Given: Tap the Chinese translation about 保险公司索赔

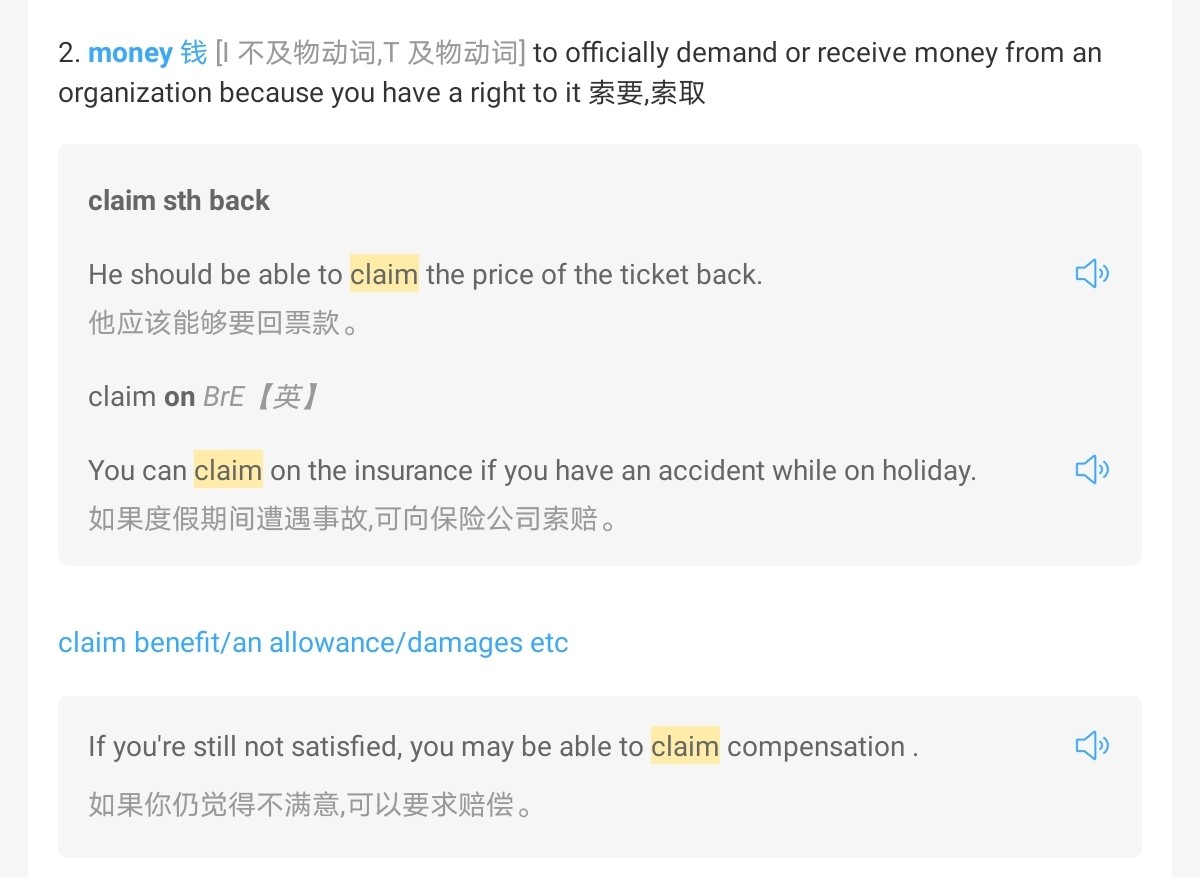Looking at the screenshot, I should click(x=352, y=520).
